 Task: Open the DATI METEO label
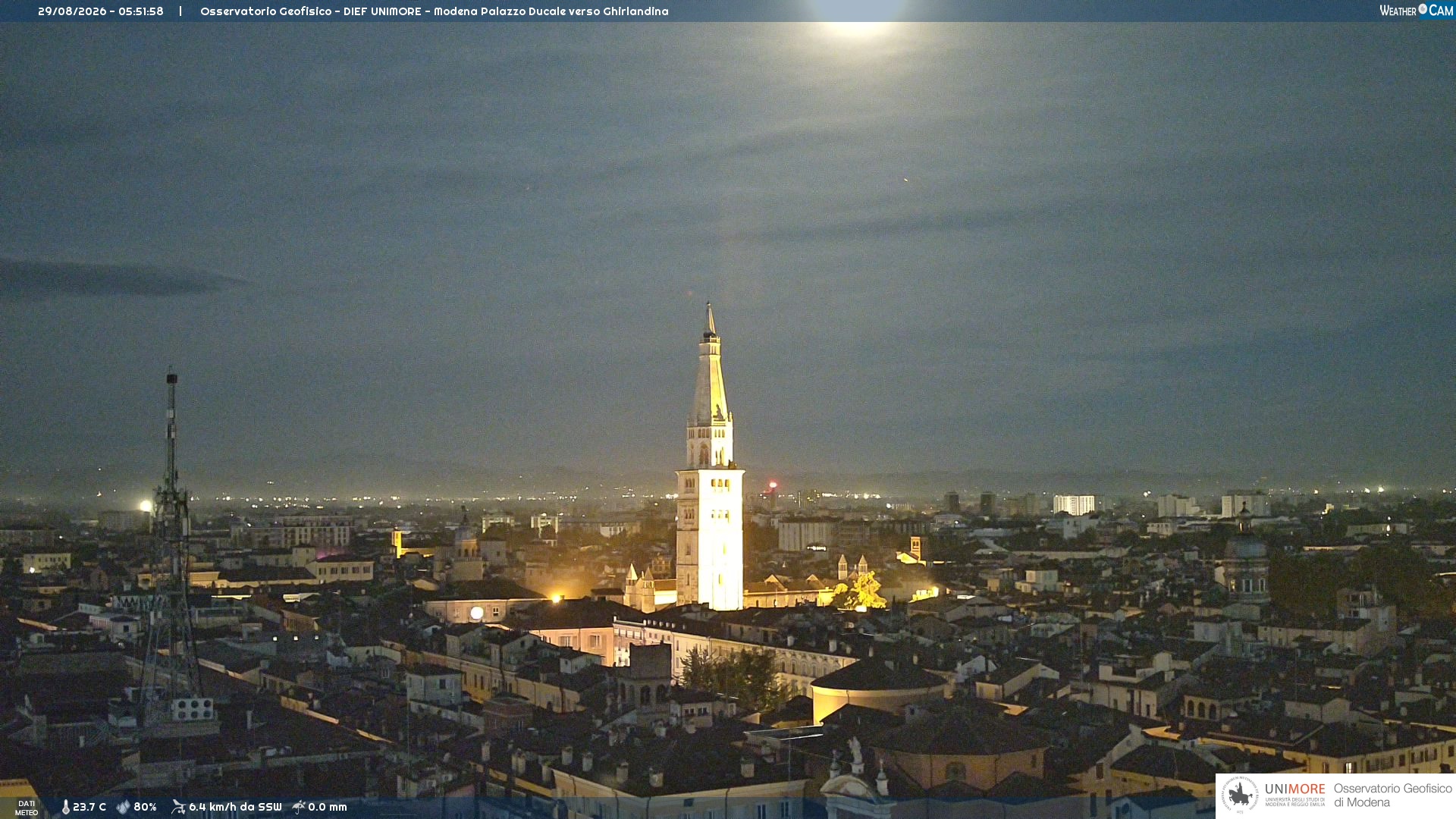pos(27,808)
